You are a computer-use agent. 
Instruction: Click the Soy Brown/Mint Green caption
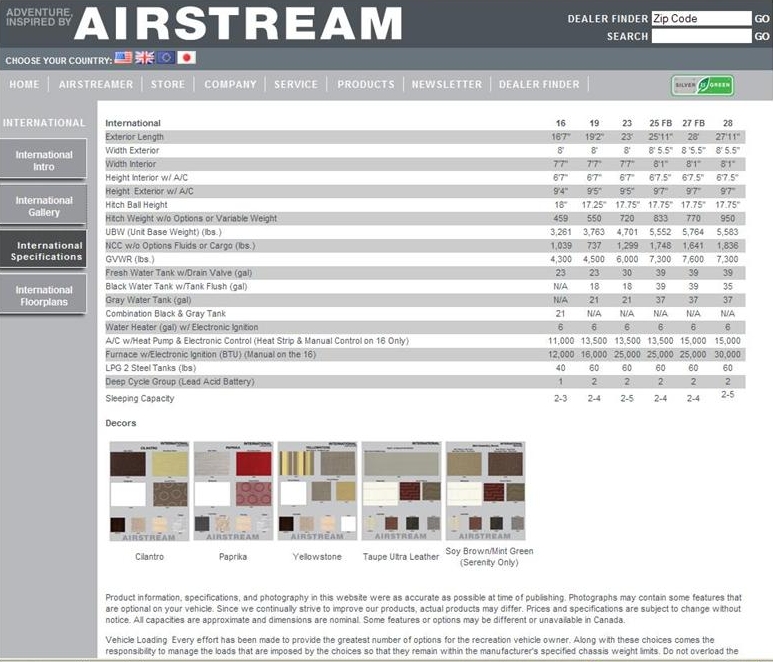(489, 557)
